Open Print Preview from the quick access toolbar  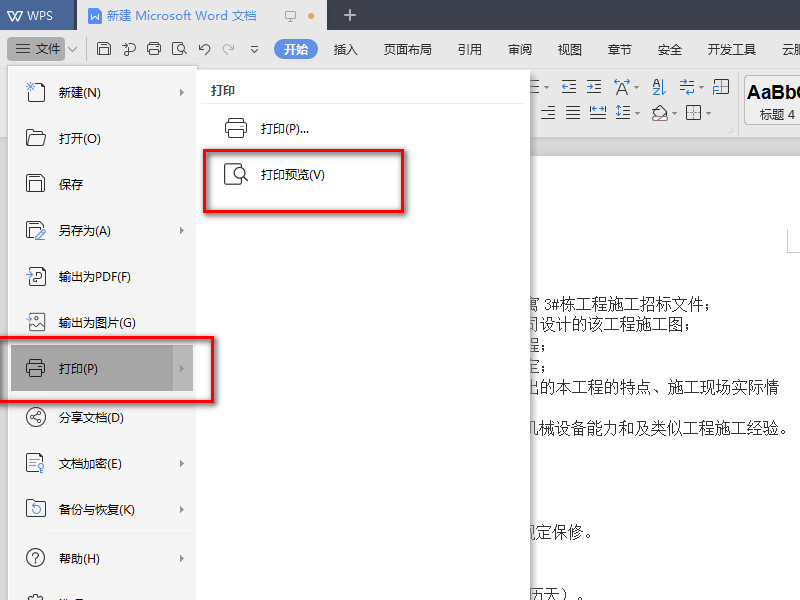click(x=180, y=48)
